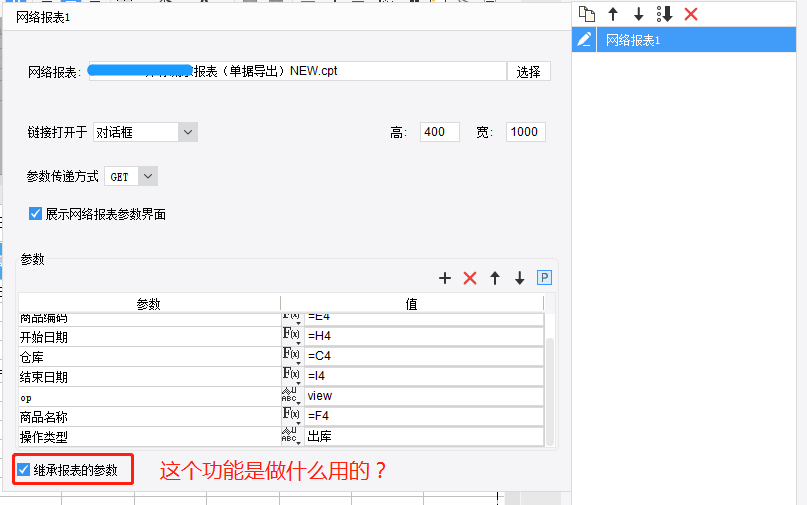Delete hyperlink with red X in right panel
This screenshot has height=505, width=807.
coord(691,14)
